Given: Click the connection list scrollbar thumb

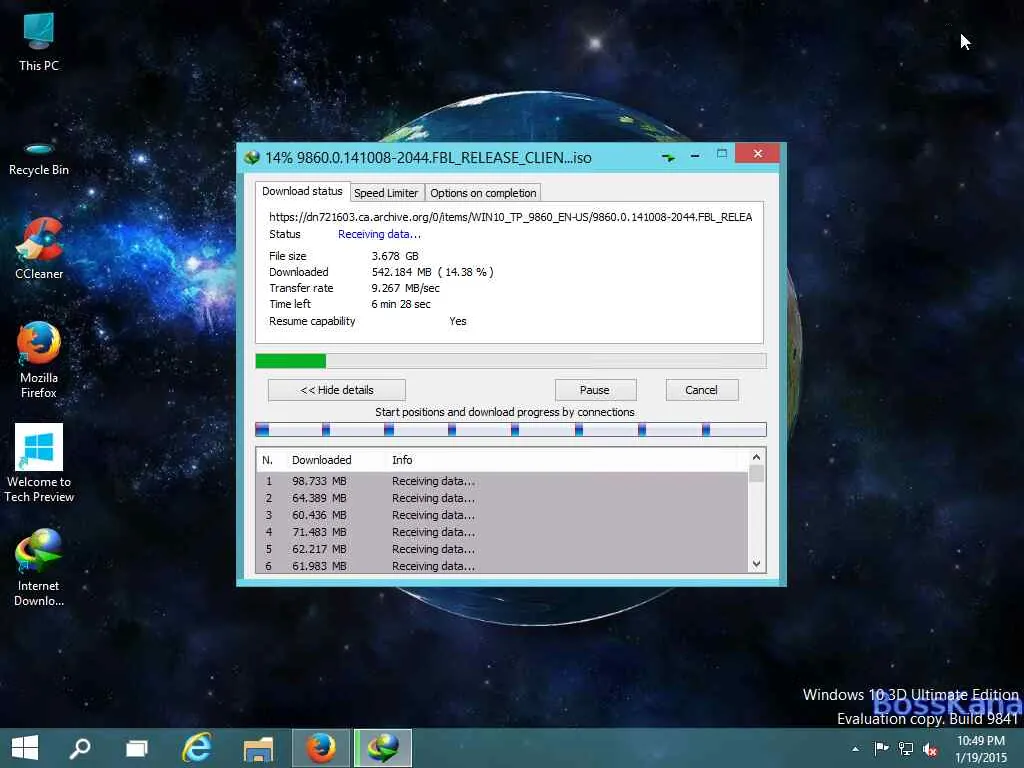Looking at the screenshot, I should [x=756, y=473].
